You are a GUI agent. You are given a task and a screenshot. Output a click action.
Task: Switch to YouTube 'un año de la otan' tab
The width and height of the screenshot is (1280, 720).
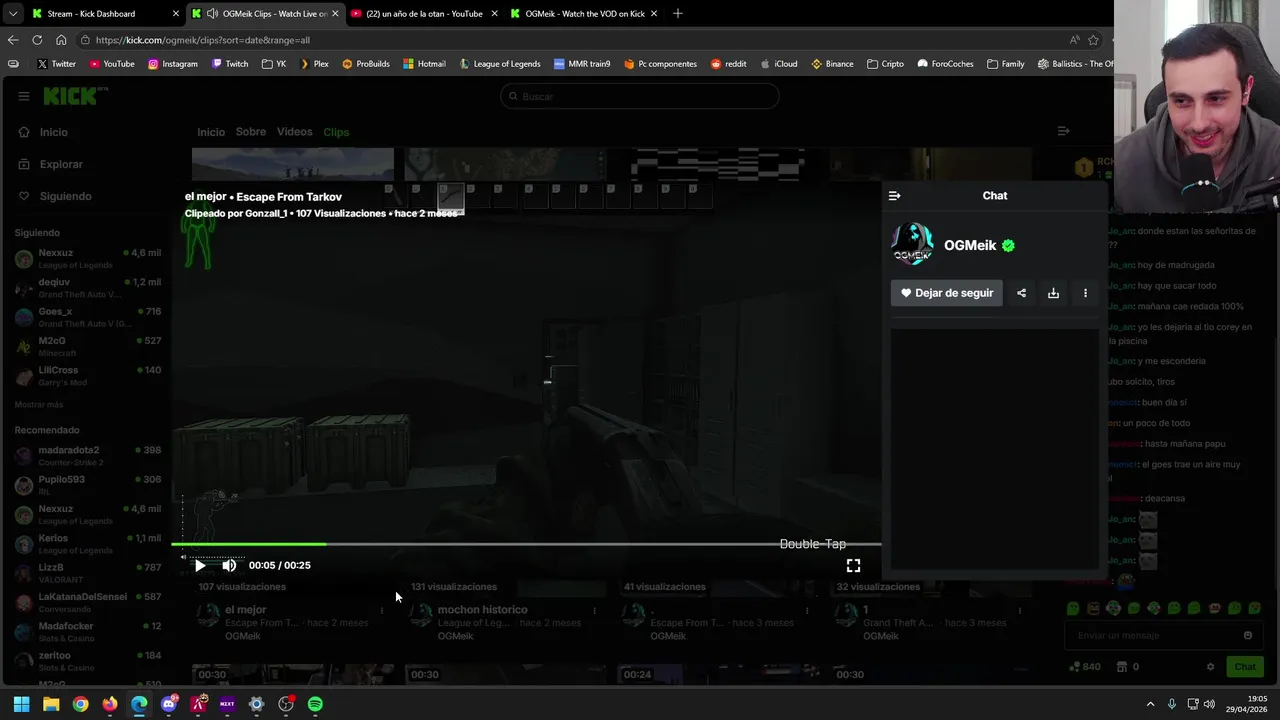click(x=424, y=14)
